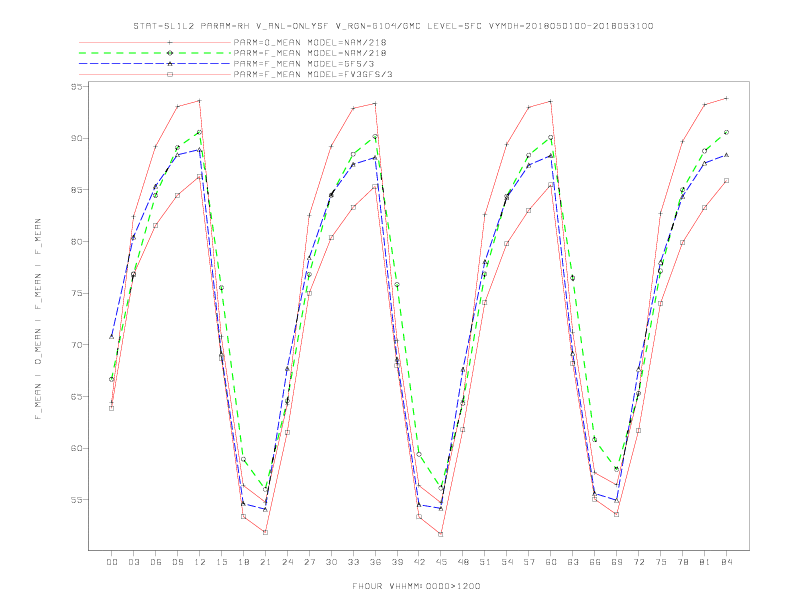Click the x-axis title FHOUR VHHMM:0000>1200
This screenshot has height=612, width=792.
[416, 586]
